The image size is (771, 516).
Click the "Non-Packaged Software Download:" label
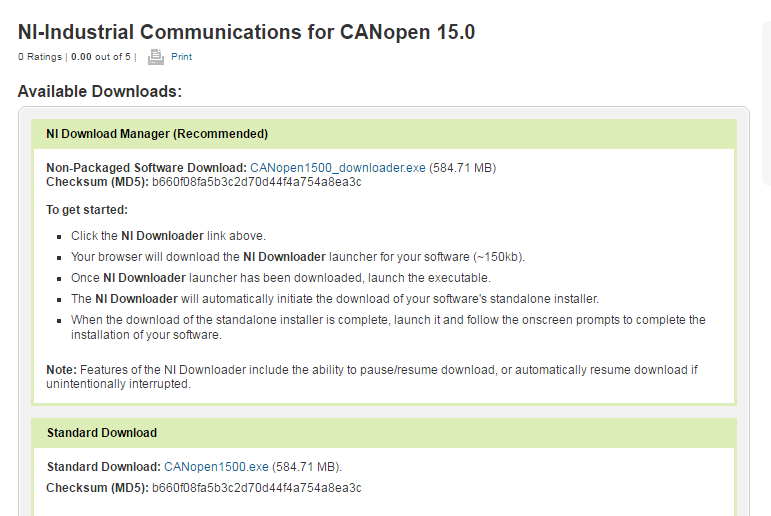(x=146, y=167)
